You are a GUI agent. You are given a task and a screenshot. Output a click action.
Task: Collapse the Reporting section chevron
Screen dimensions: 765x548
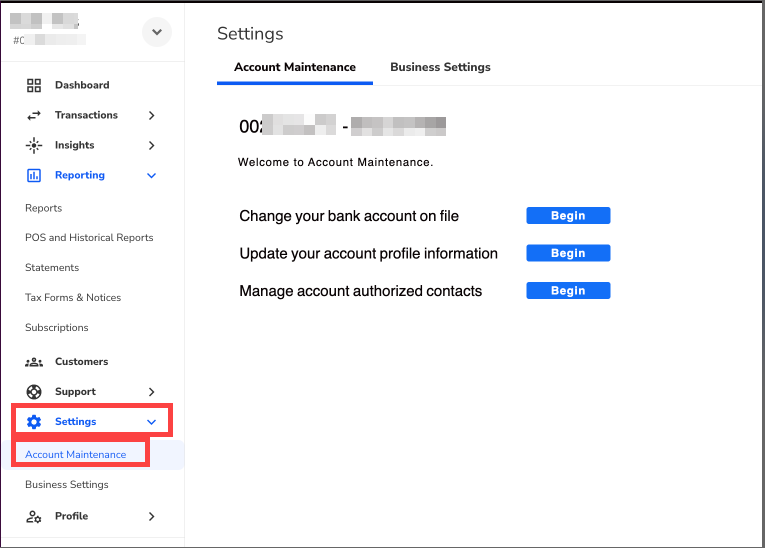point(152,175)
